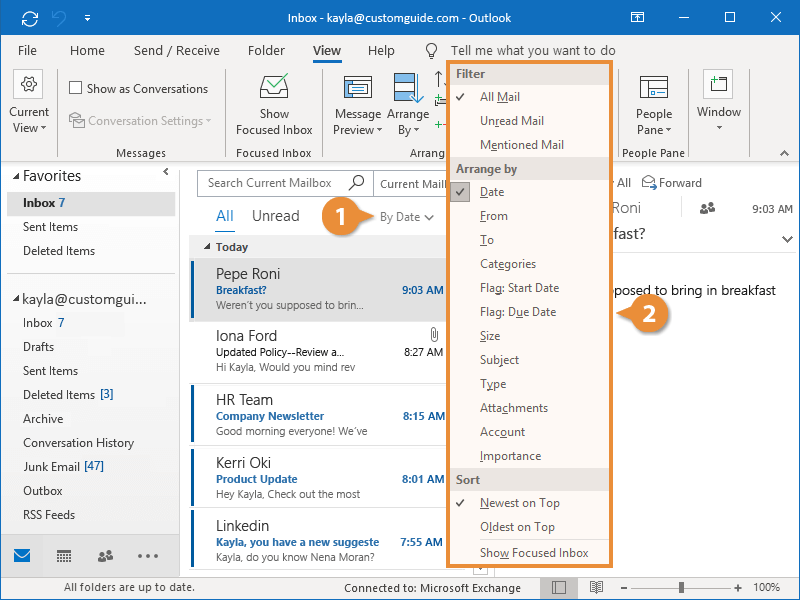Click the Reverse Sort up-down arrows icon

click(x=439, y=79)
